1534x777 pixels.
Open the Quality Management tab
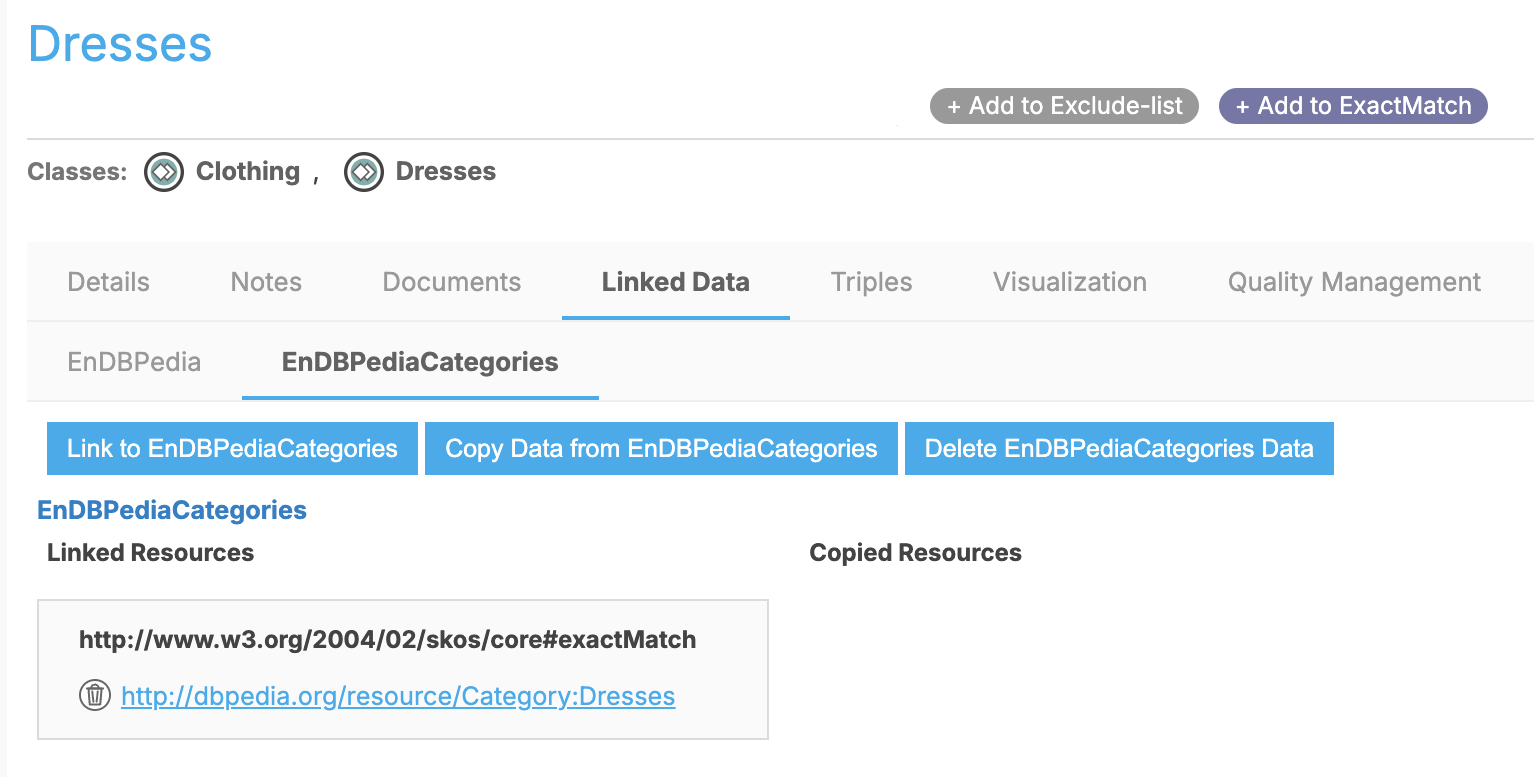pos(1354,282)
